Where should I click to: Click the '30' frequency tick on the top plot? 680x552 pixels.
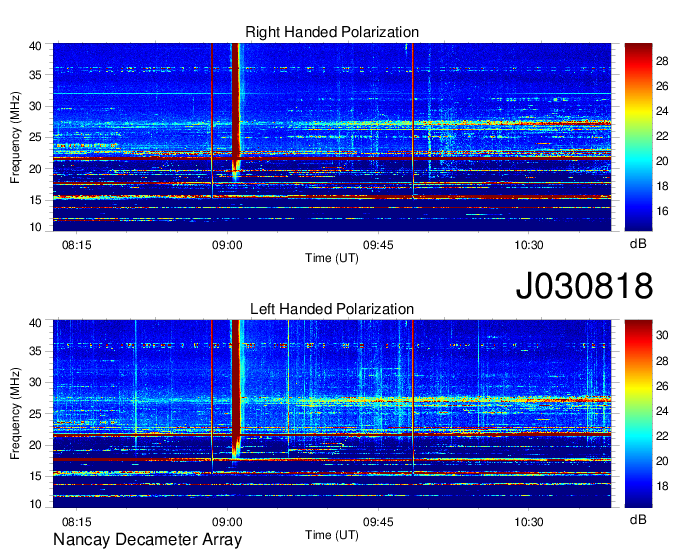click(35, 106)
